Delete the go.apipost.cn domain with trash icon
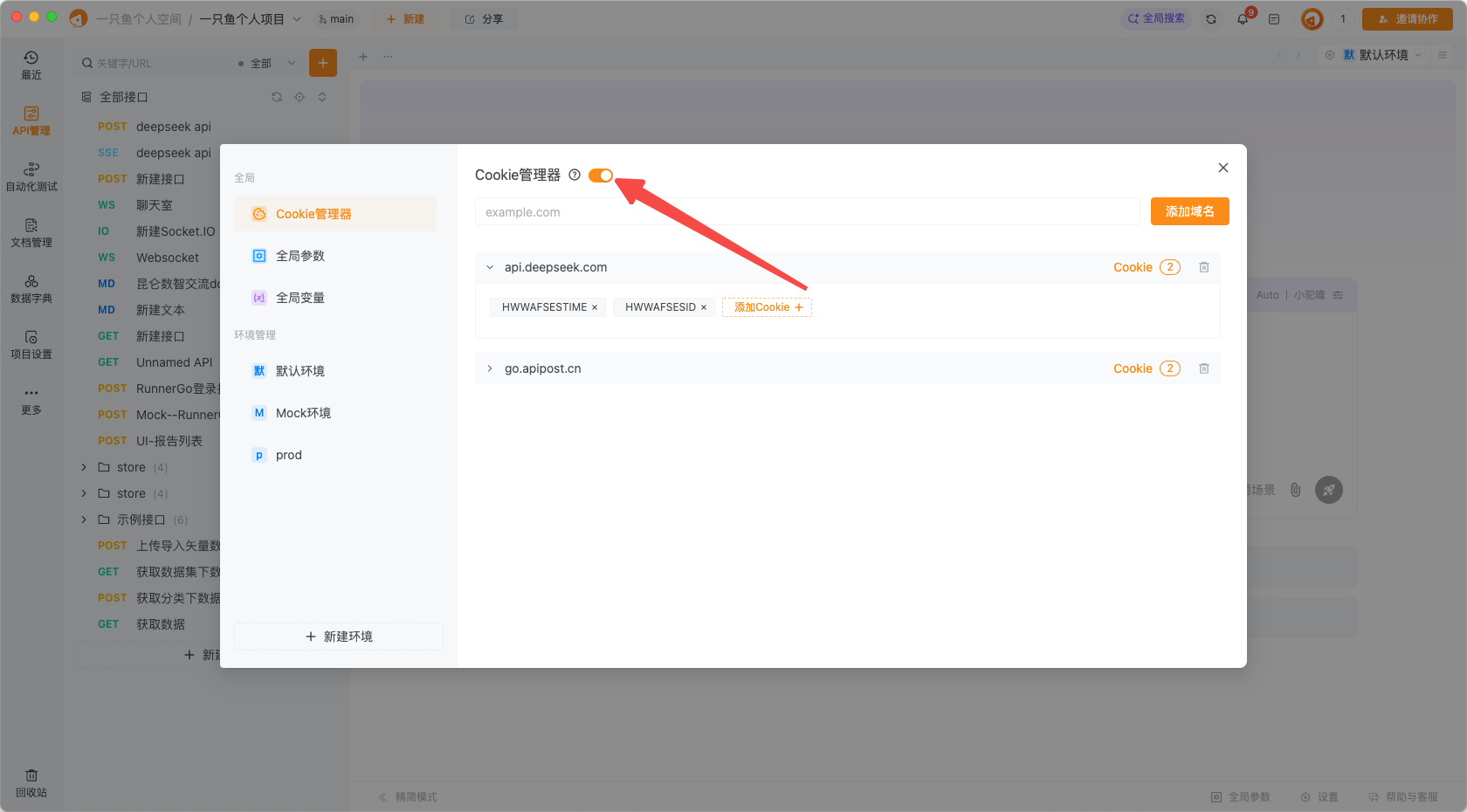The height and width of the screenshot is (812, 1467). coord(1204,368)
